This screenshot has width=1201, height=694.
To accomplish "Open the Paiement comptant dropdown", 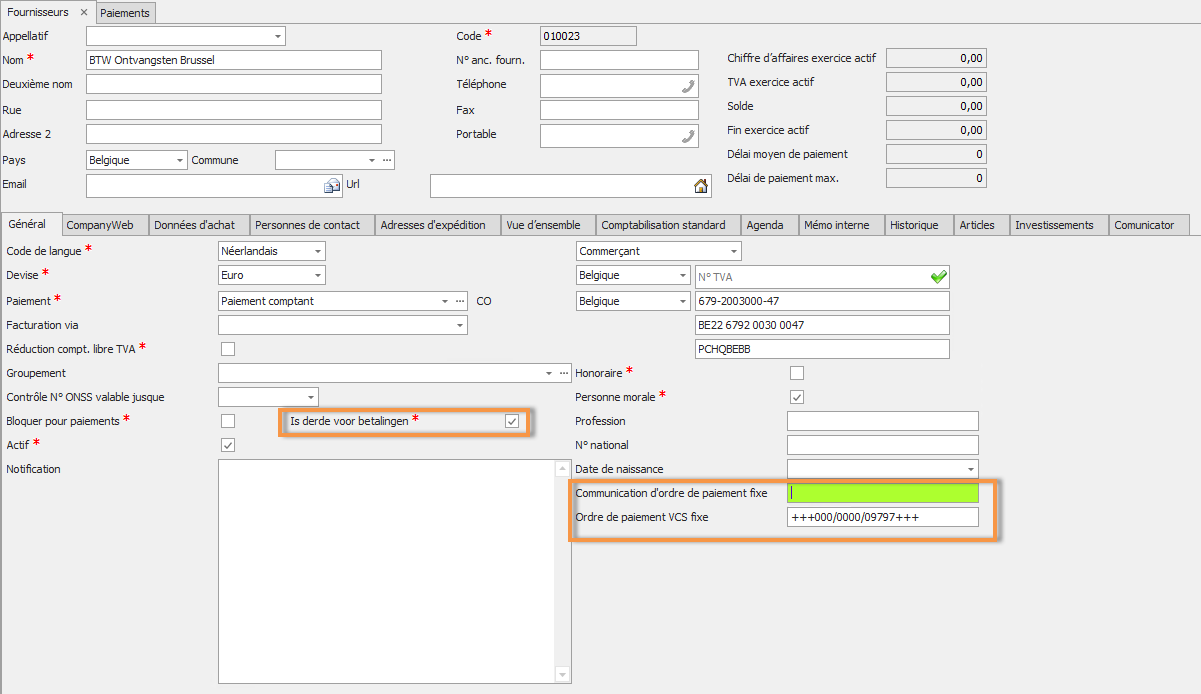I will [x=444, y=301].
